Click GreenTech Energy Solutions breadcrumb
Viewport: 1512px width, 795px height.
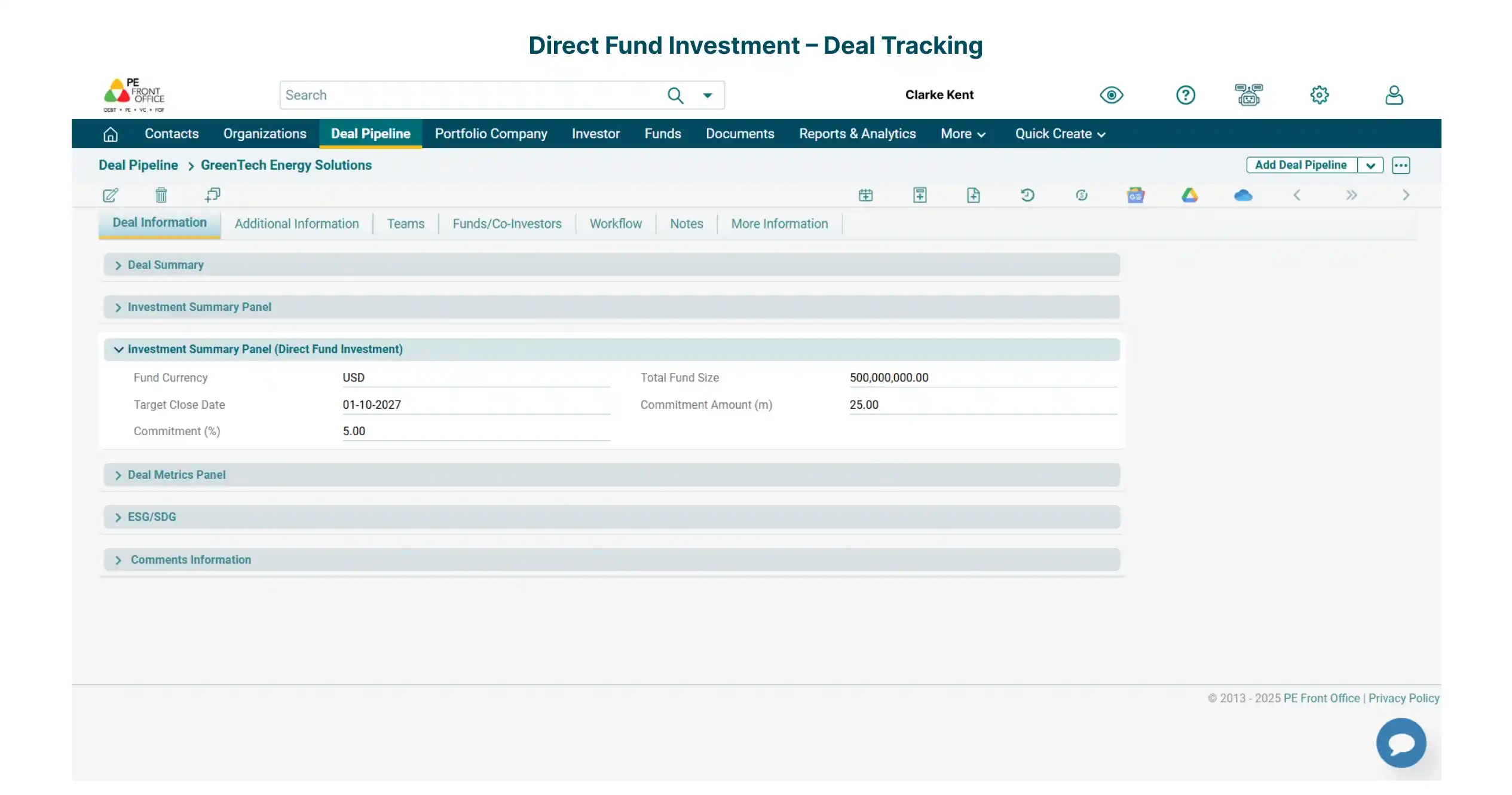(286, 165)
